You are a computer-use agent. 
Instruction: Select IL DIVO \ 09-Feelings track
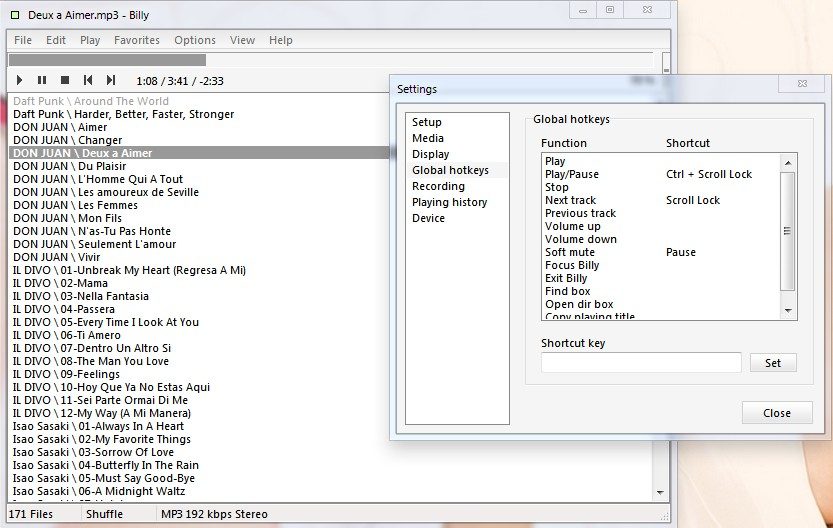[x=66, y=374]
